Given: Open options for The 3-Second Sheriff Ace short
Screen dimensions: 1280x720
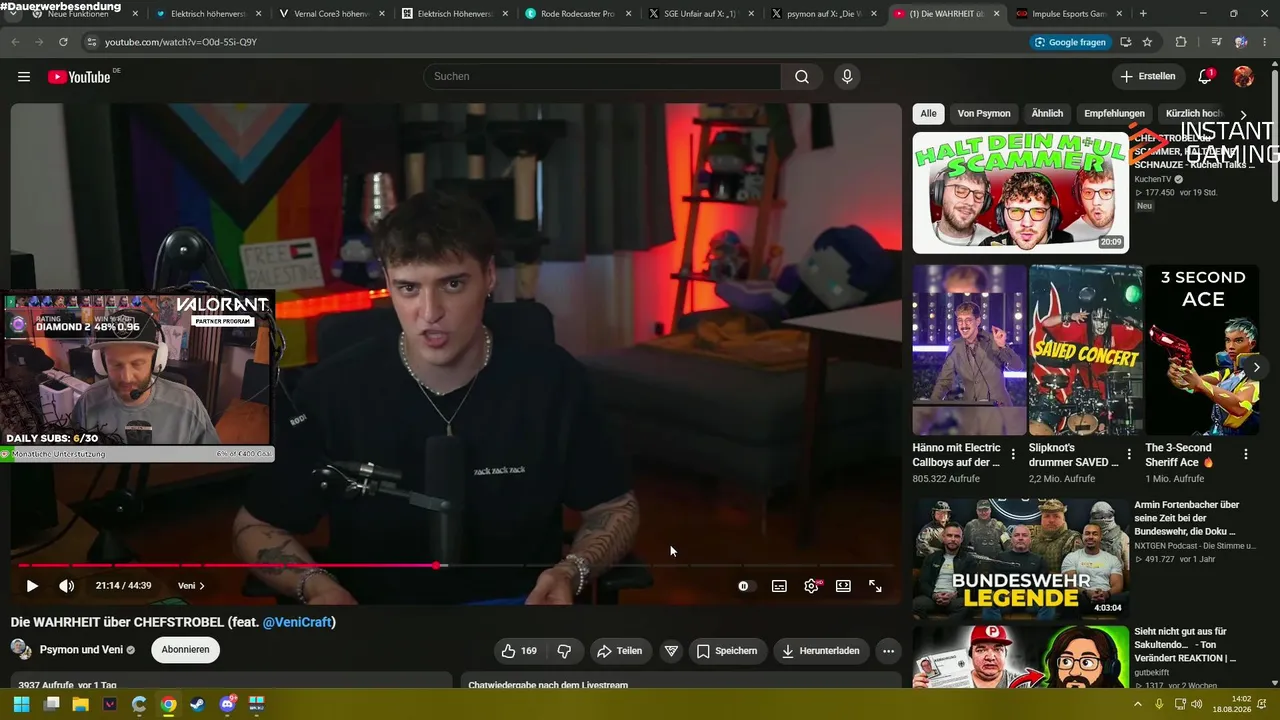Looking at the screenshot, I should point(1246,455).
